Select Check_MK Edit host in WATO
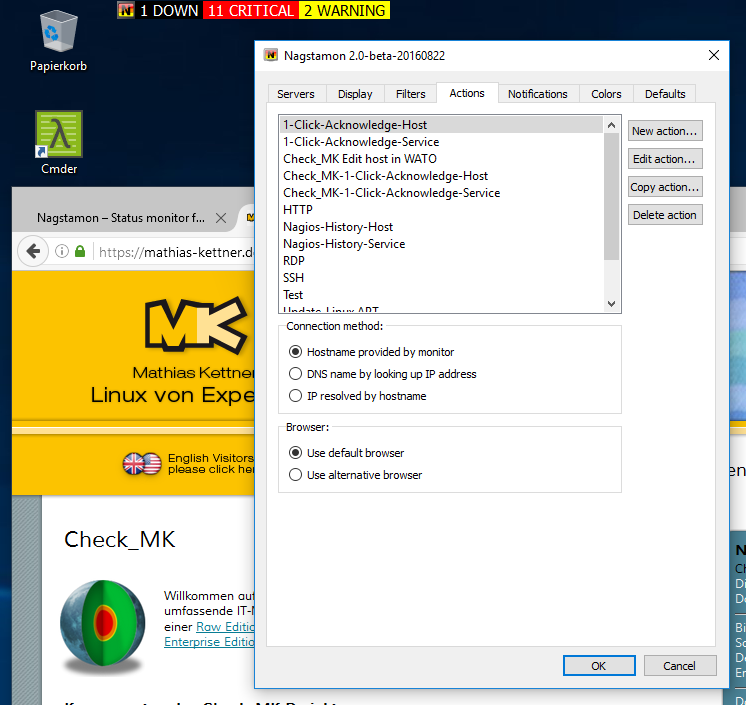Image resolution: width=746 pixels, height=705 pixels. (x=442, y=159)
